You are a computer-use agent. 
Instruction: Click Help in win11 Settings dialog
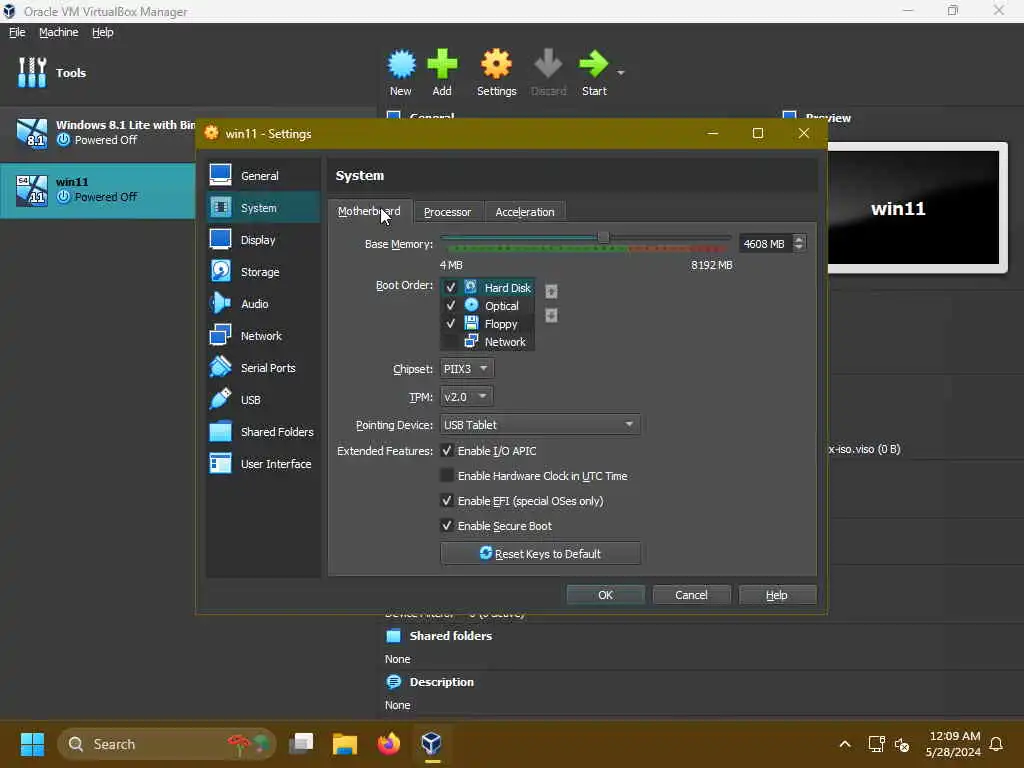tap(776, 595)
